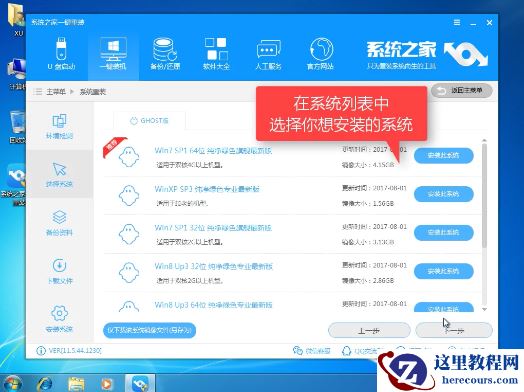The width and height of the screenshot is (524, 392).
Task: Click the 系统之家 brand logo
Action: pyautogui.click(x=427, y=54)
